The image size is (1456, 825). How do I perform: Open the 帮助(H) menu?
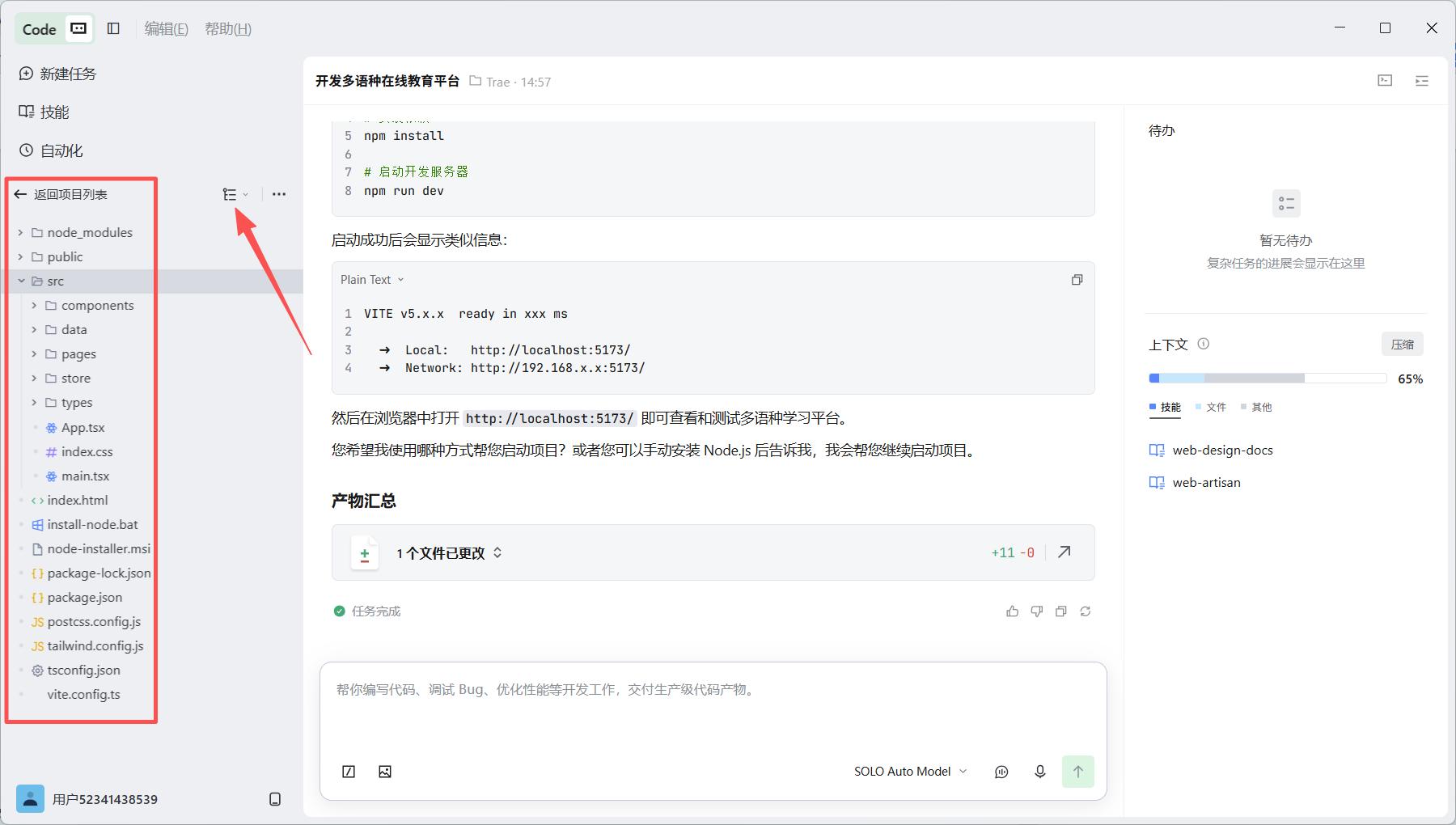[228, 29]
